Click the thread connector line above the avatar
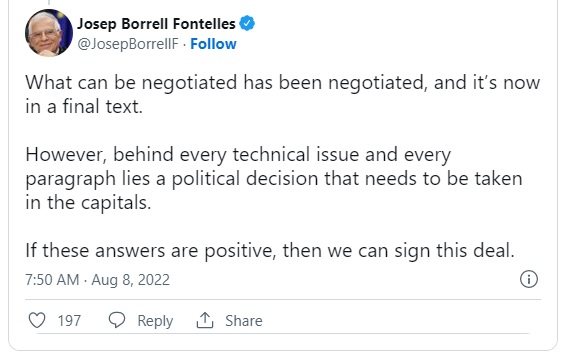 tap(49, 2)
